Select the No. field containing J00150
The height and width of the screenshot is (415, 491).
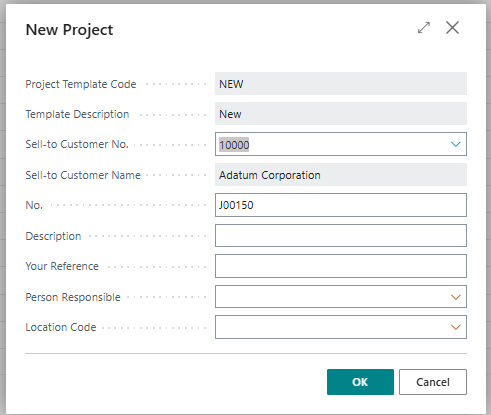click(341, 205)
